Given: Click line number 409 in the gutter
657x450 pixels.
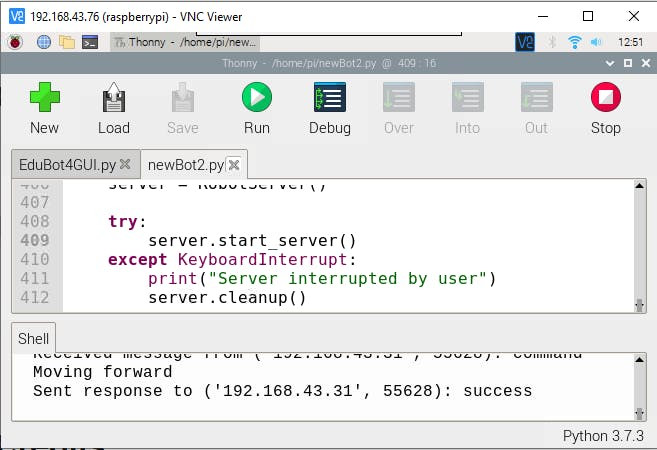Looking at the screenshot, I should tap(35, 240).
